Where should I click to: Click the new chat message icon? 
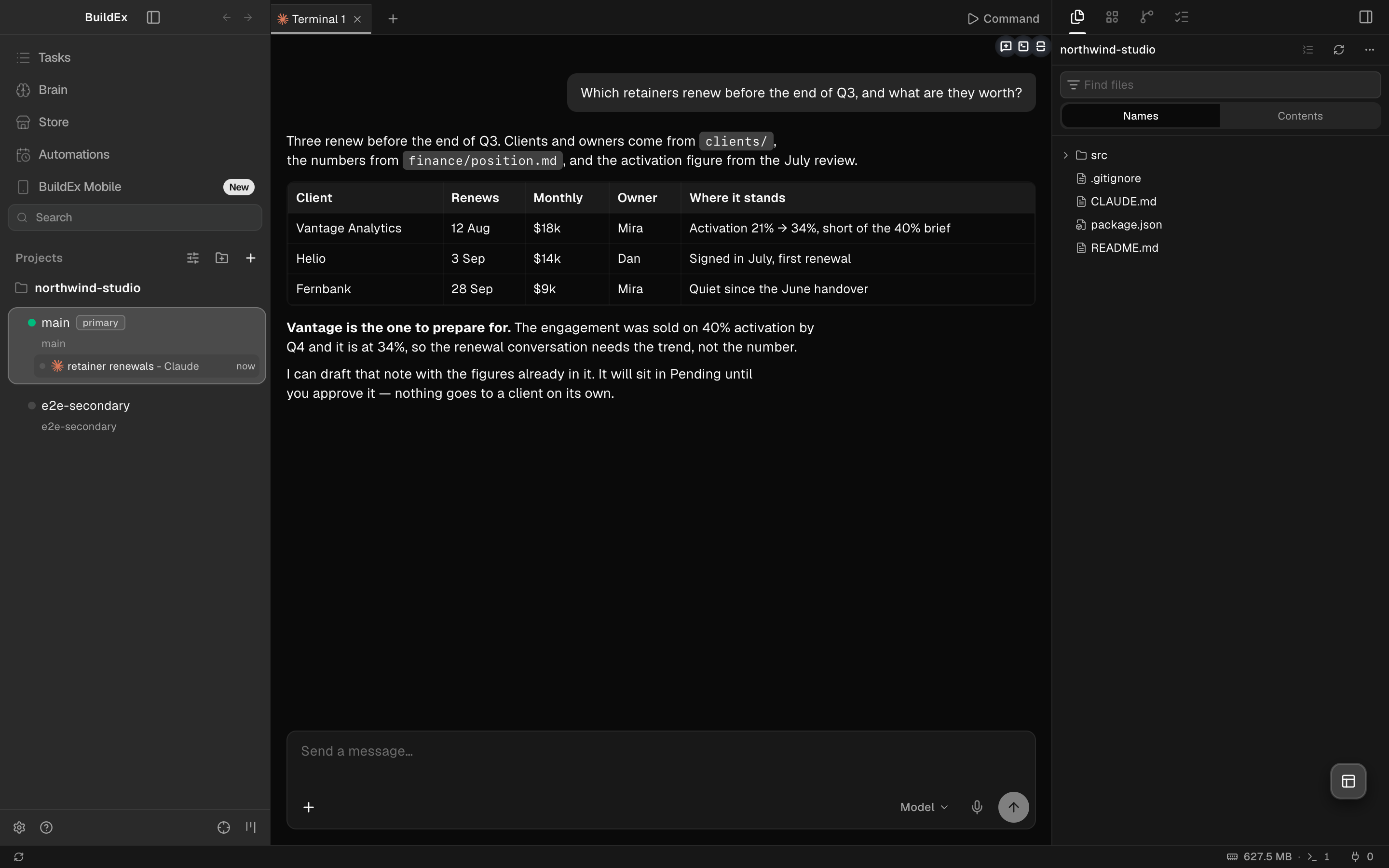tap(1006, 46)
